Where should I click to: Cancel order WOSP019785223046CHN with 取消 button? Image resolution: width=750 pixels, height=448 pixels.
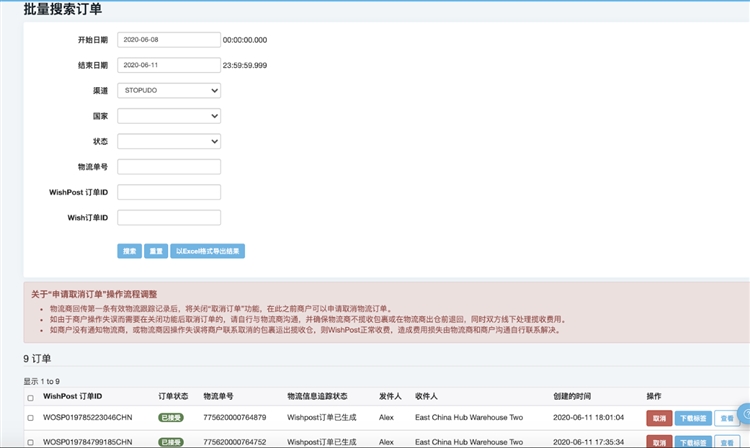pos(659,418)
